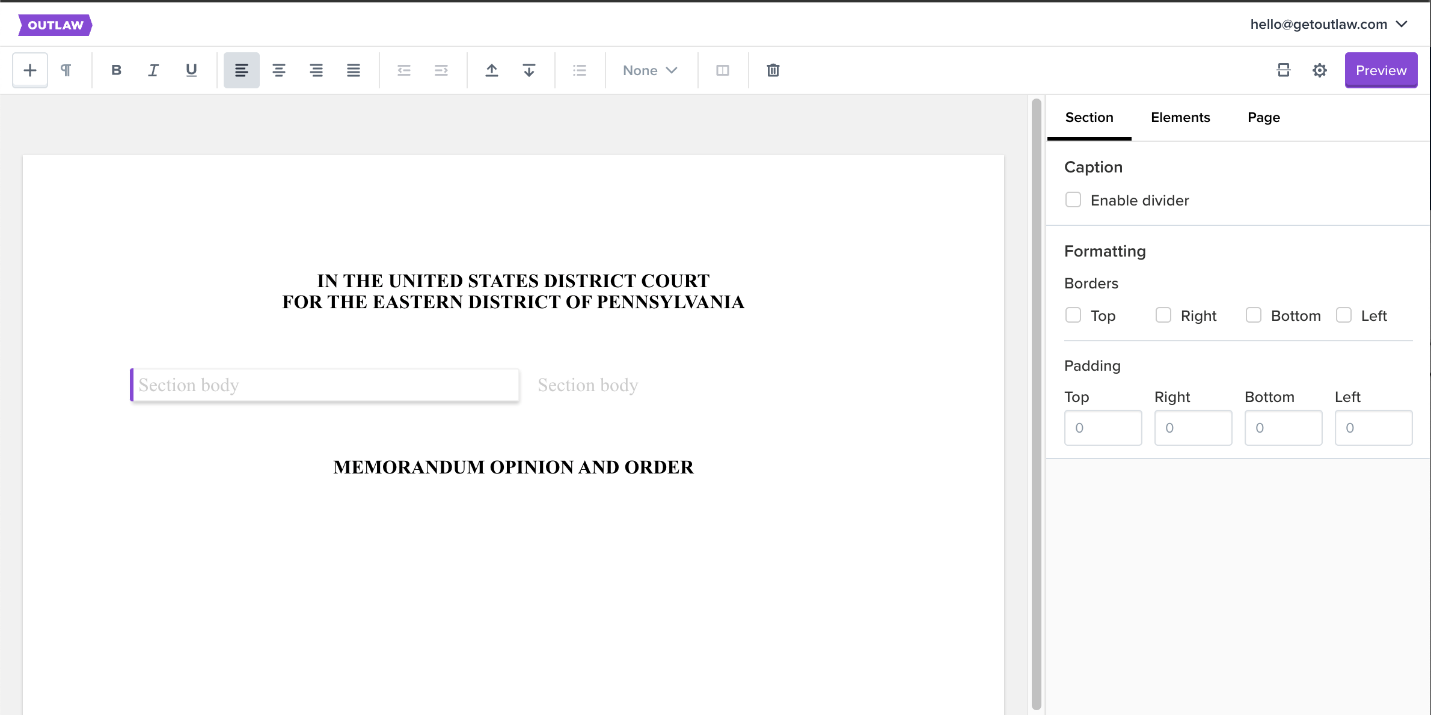1431x715 pixels.
Task: Toggle bold formatting
Action: (x=116, y=70)
